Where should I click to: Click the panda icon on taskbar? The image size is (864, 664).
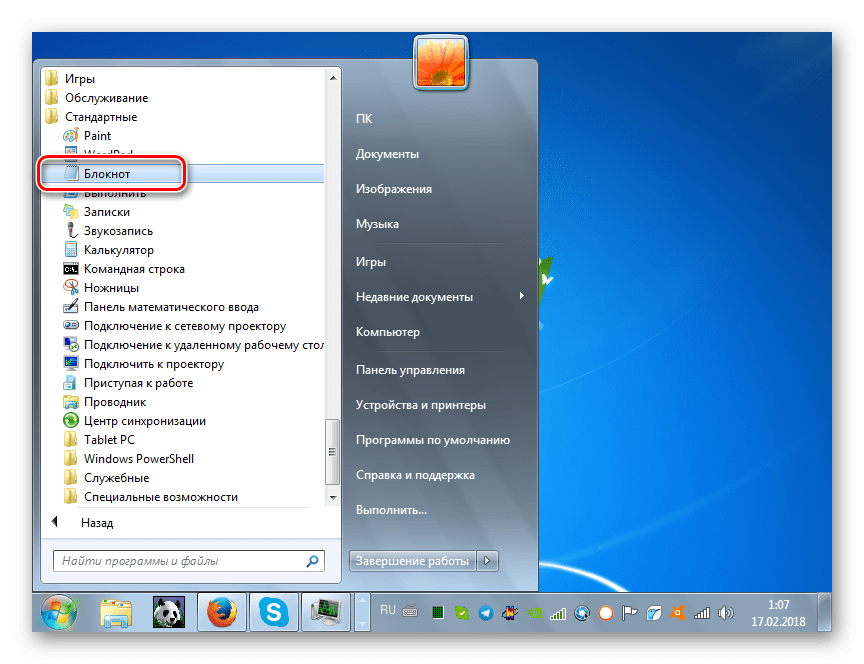pyautogui.click(x=169, y=613)
